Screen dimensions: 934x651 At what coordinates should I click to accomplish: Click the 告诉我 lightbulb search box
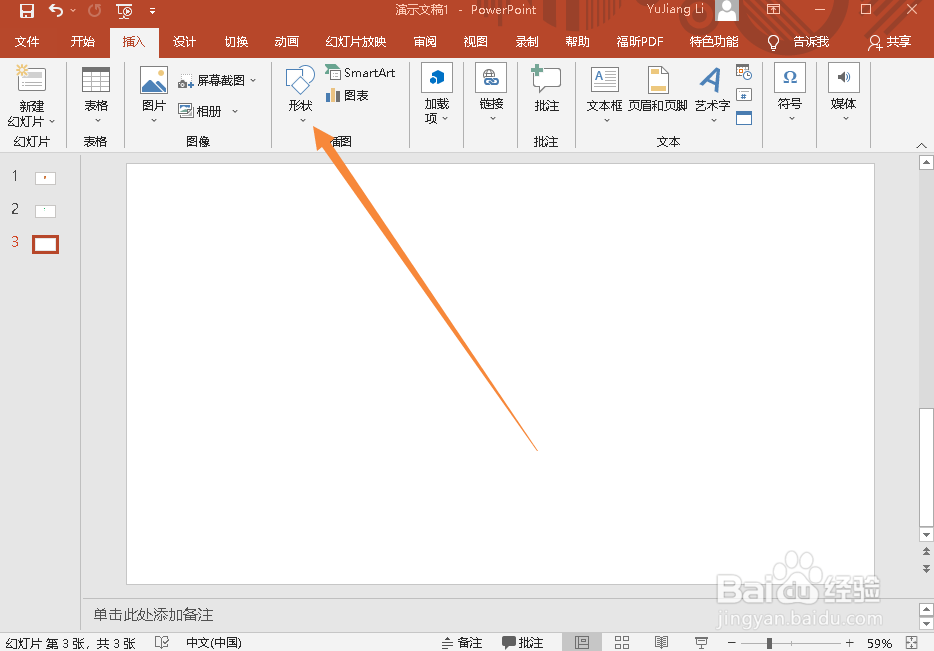pyautogui.click(x=798, y=42)
